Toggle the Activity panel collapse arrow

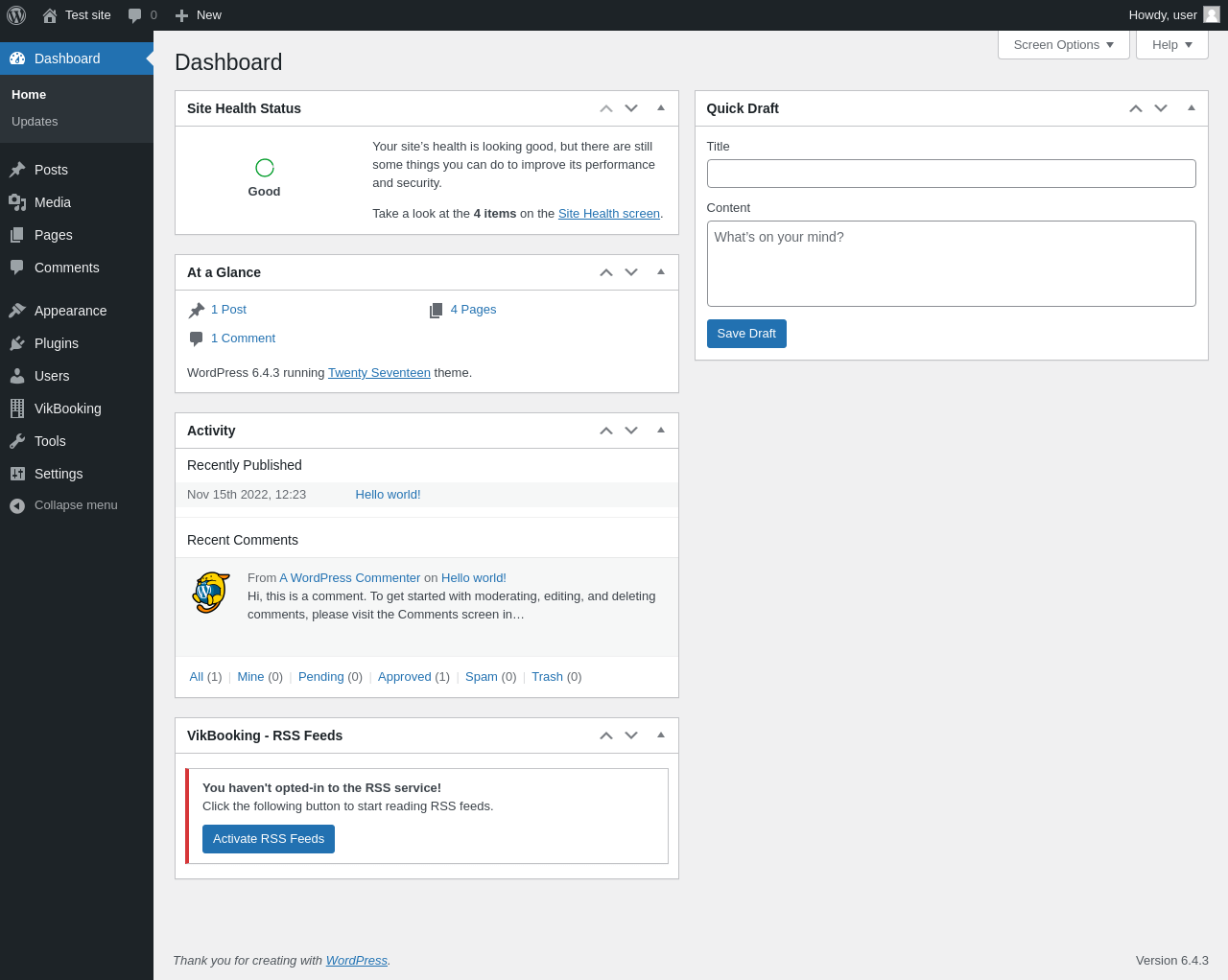[x=661, y=431]
